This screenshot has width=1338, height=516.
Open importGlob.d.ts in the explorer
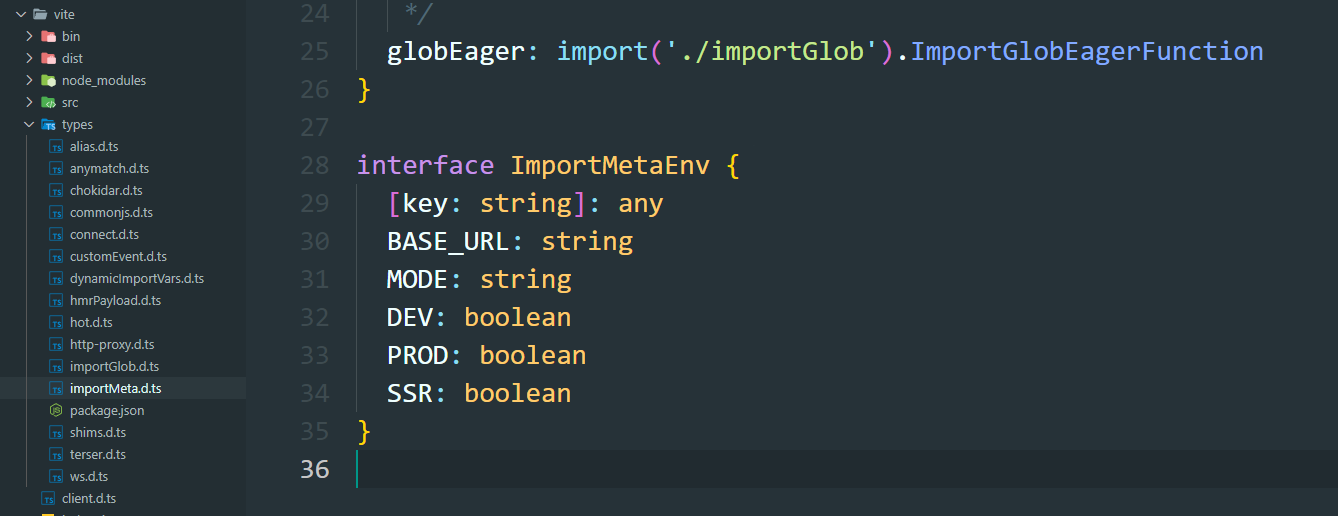point(114,366)
